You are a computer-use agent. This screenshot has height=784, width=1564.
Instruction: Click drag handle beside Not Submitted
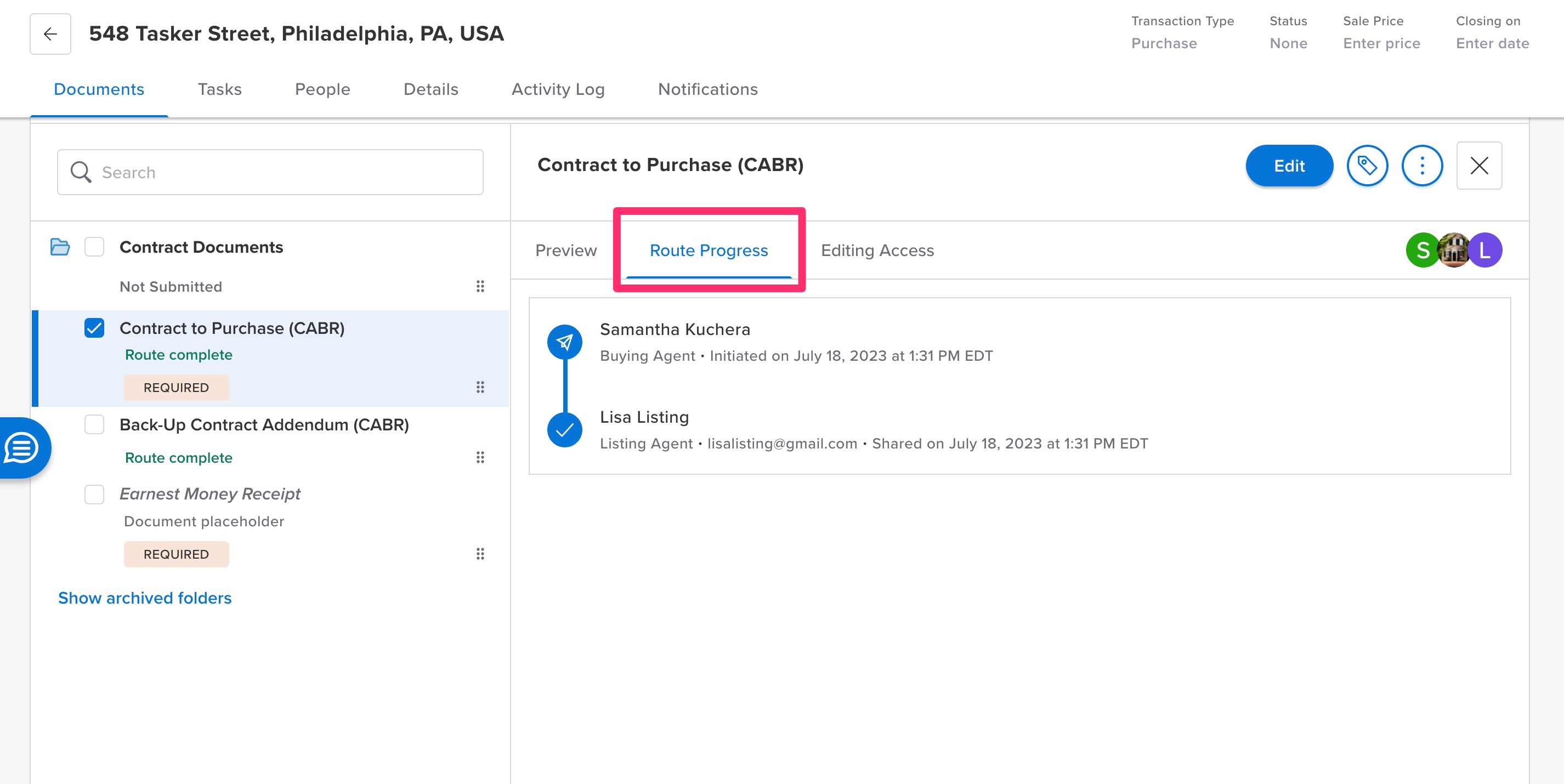pyautogui.click(x=480, y=286)
